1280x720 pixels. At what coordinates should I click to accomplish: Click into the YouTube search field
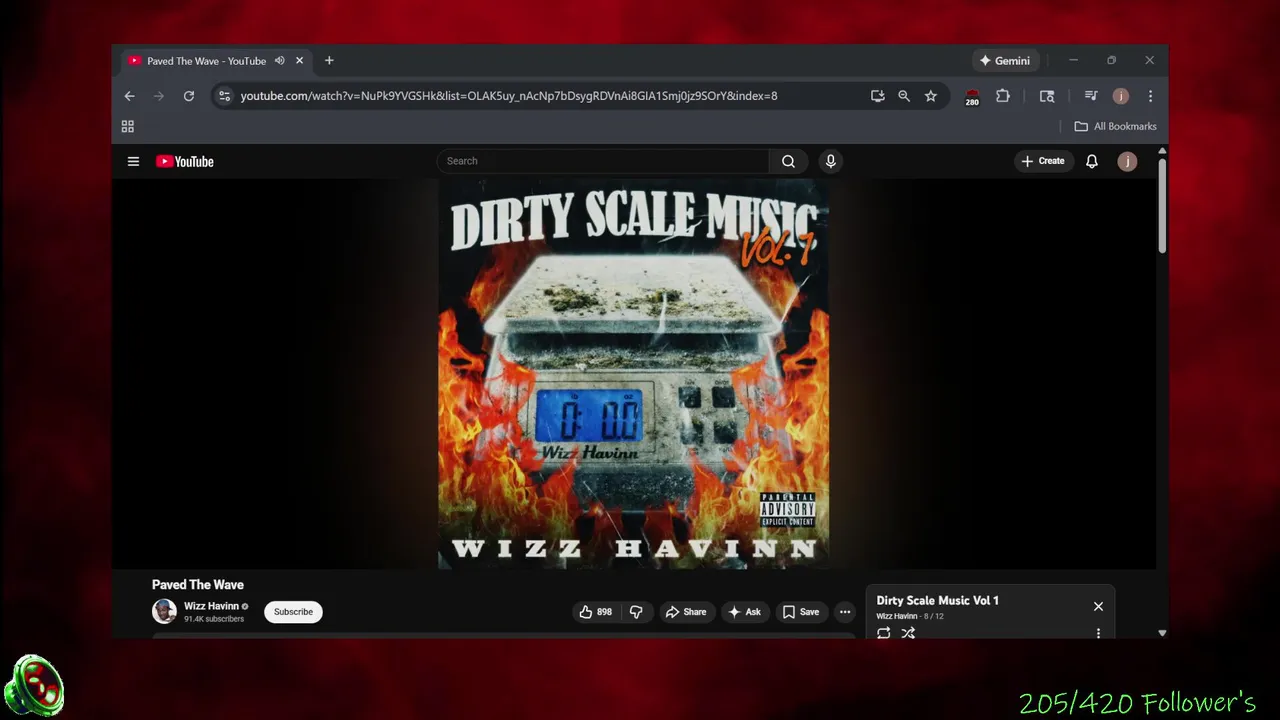point(603,161)
